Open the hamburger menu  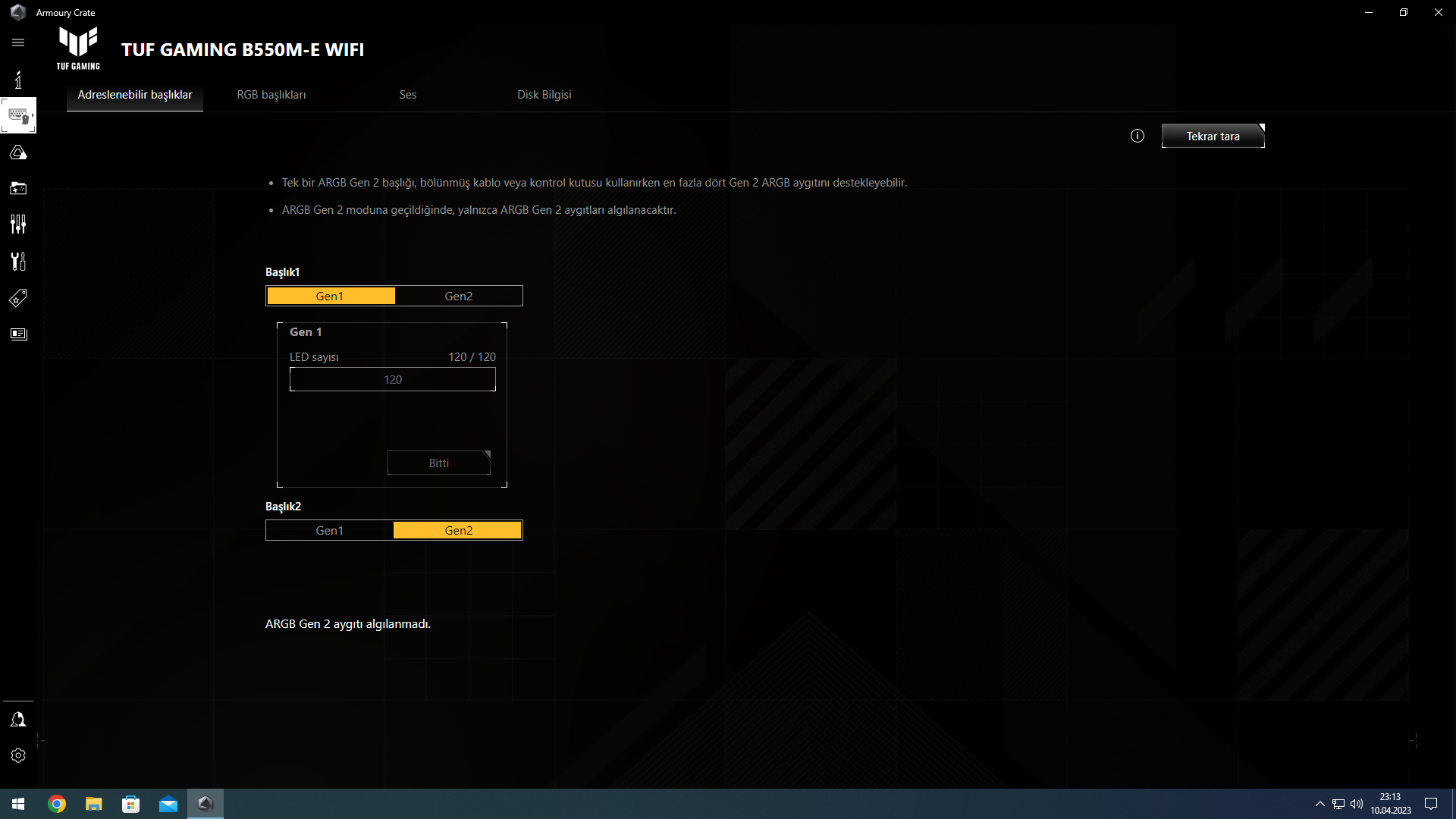point(18,42)
